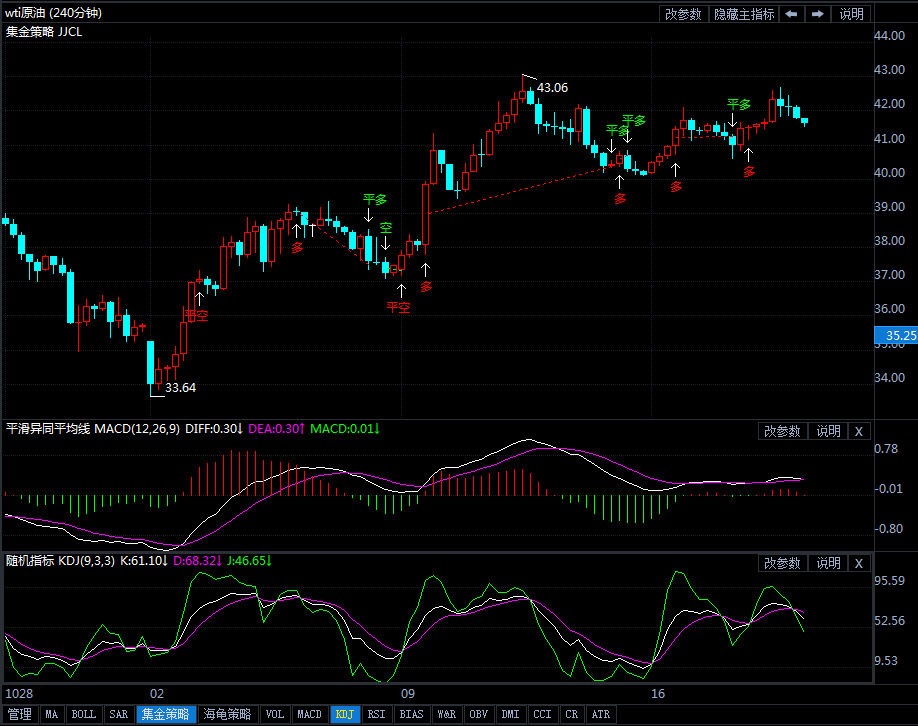Close the MACD indicator panel with X
The height and width of the screenshot is (726, 918).
[859, 431]
